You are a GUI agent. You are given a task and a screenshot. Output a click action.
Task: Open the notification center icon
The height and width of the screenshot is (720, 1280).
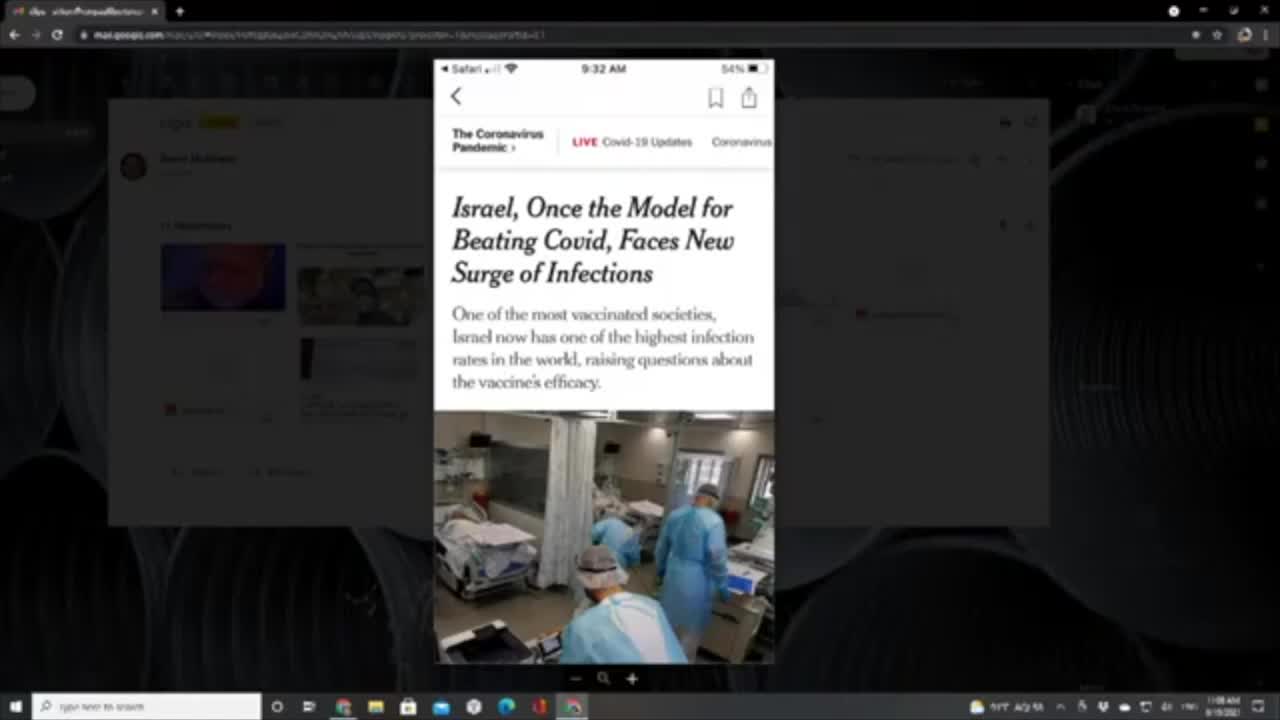pos(1258,707)
